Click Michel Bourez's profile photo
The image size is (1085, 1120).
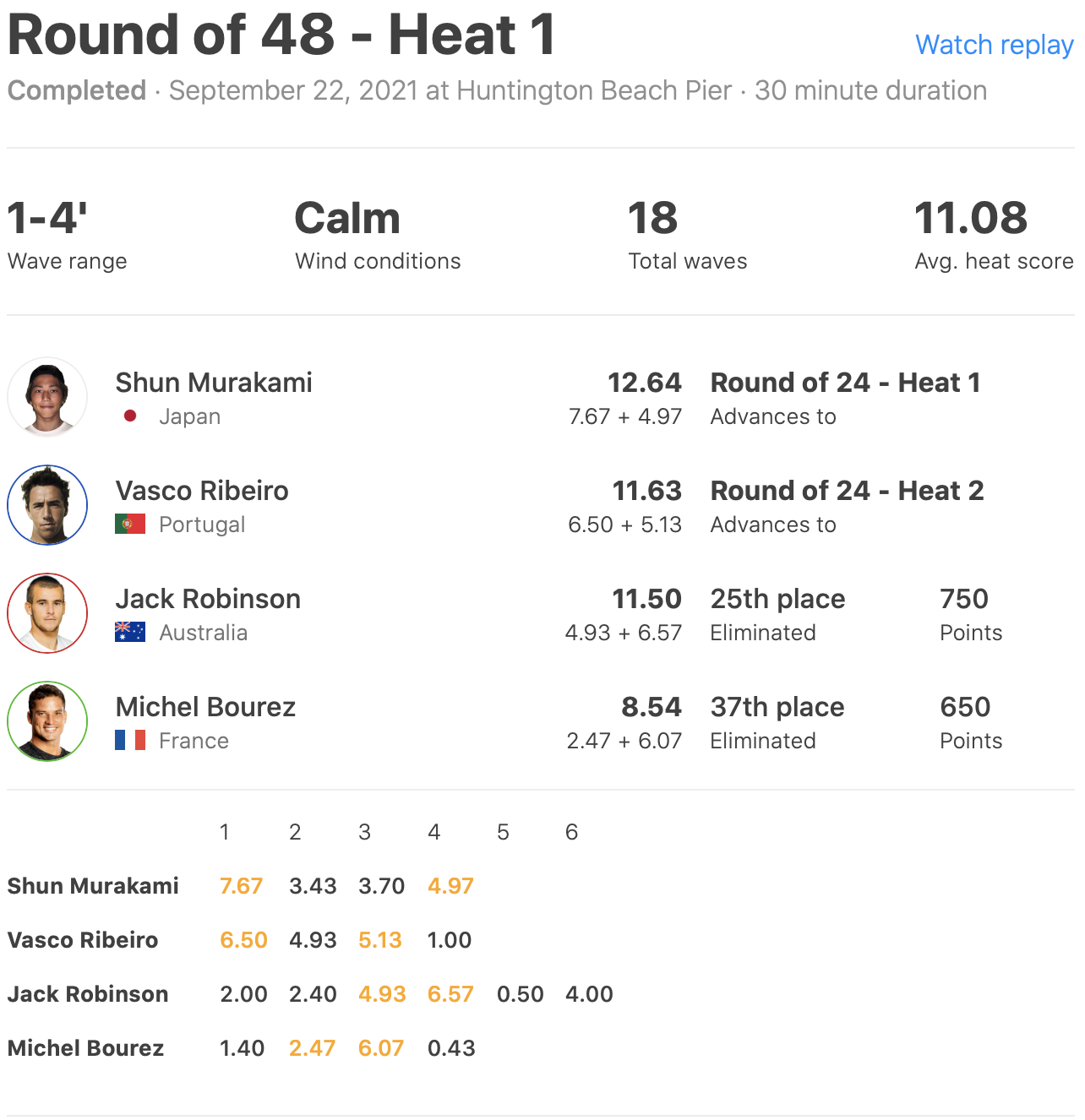tap(47, 721)
